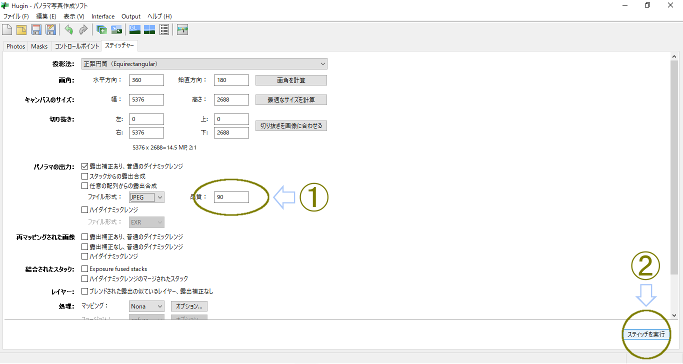Enable the Exposure fused stacks checkbox
Screen dimensions: 683x364
pyautogui.click(x=85, y=269)
